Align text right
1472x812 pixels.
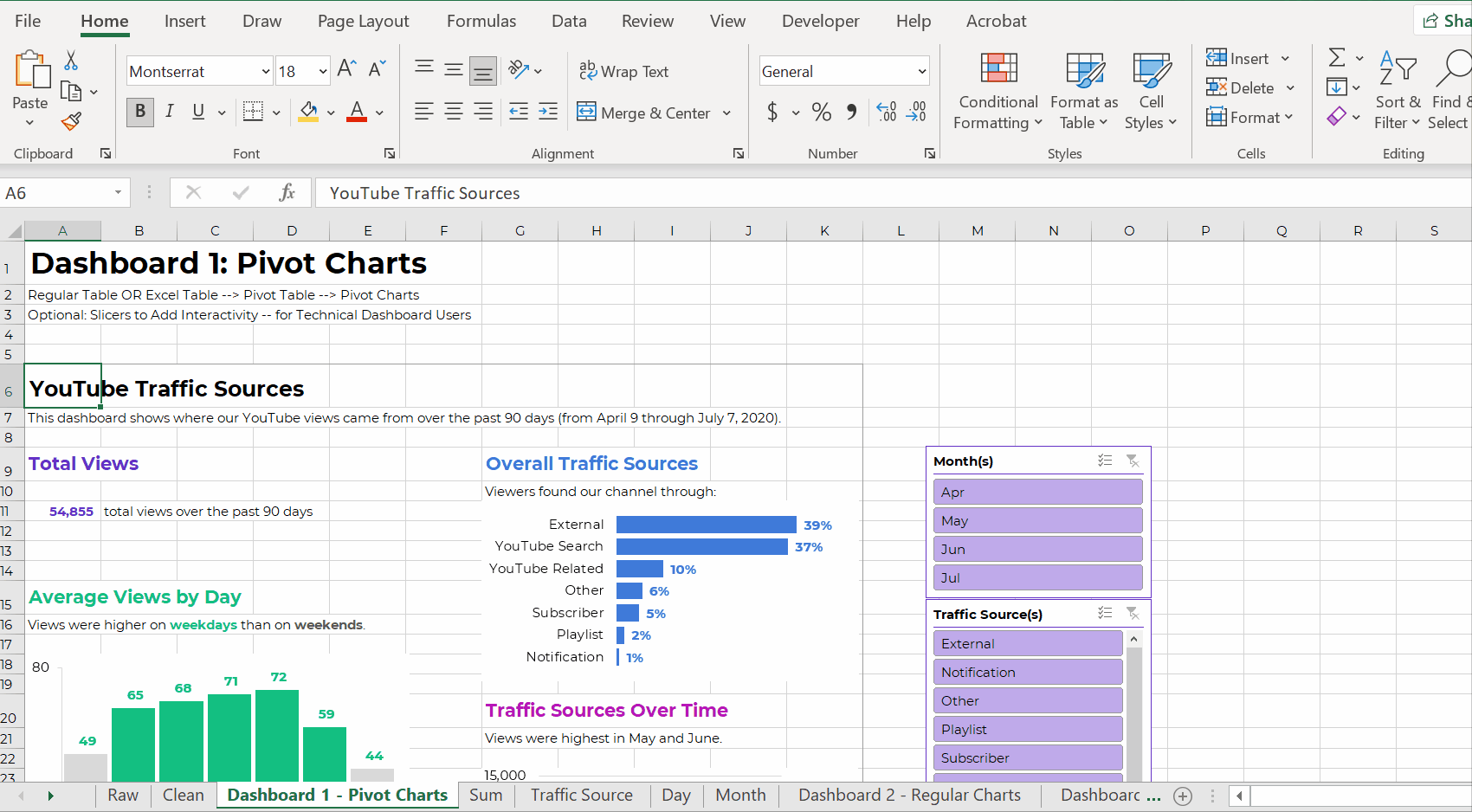tap(483, 112)
